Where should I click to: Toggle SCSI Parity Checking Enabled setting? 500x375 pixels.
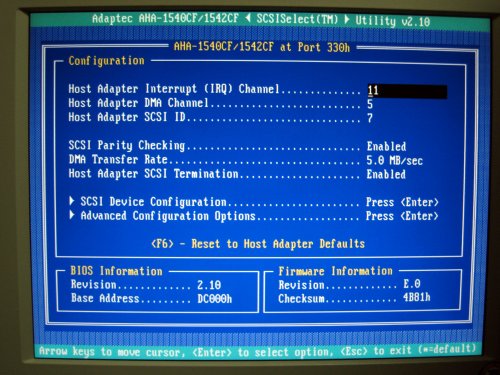click(x=386, y=147)
